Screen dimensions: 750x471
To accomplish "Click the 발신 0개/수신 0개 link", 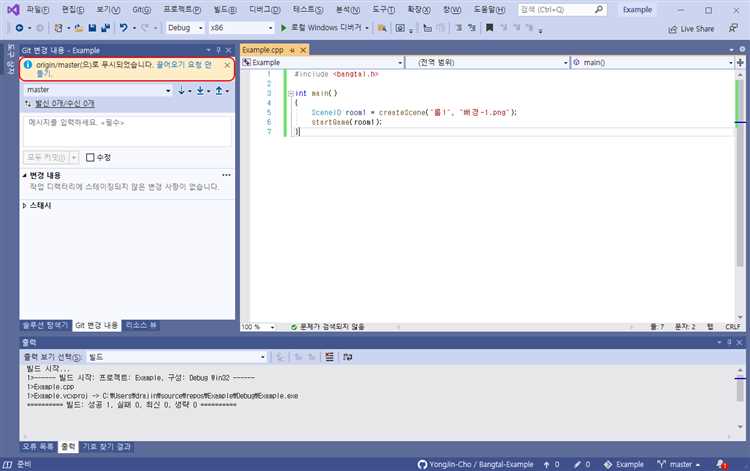I will tap(65, 104).
